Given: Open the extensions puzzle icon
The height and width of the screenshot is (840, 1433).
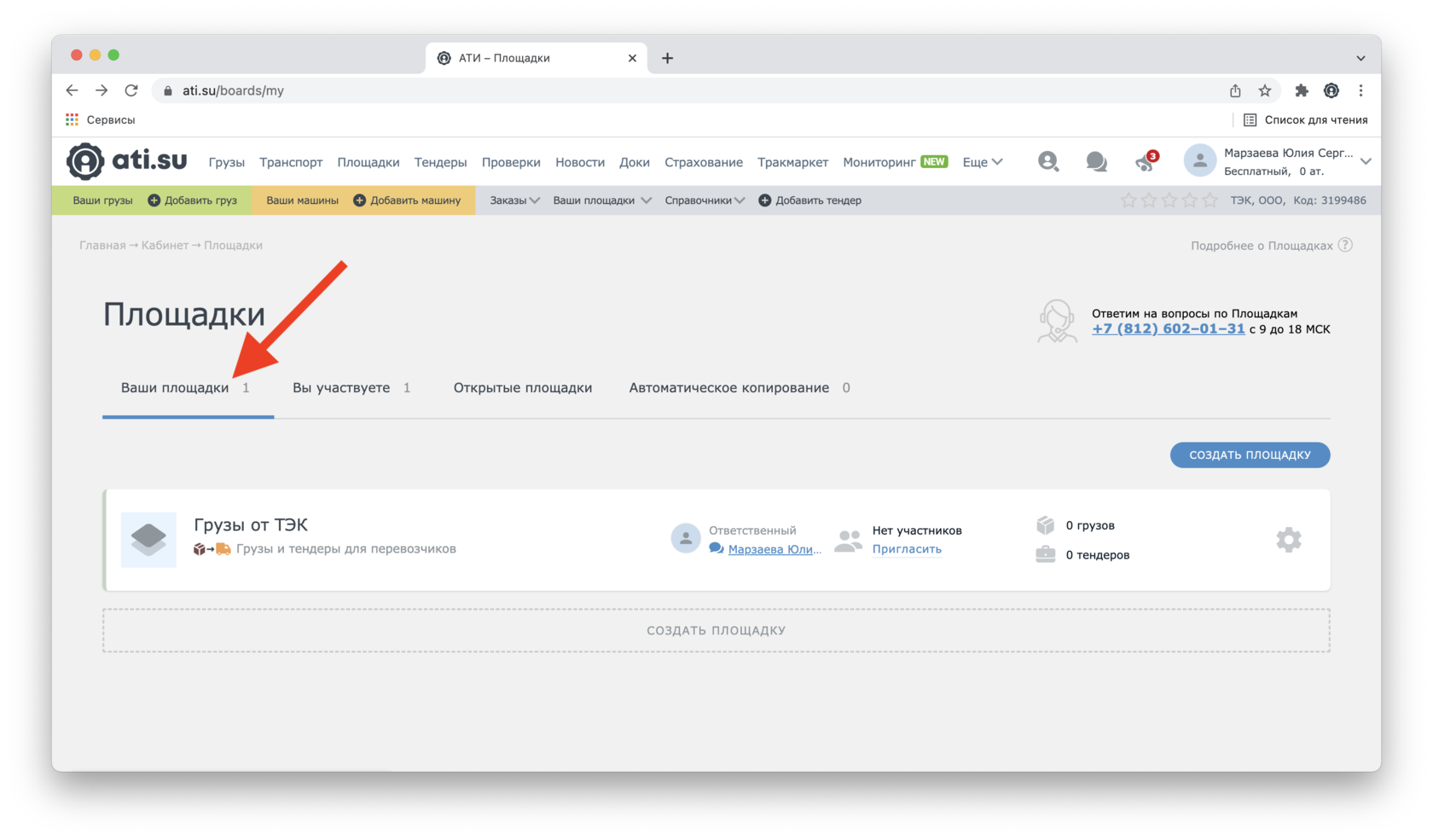Looking at the screenshot, I should 1301,90.
